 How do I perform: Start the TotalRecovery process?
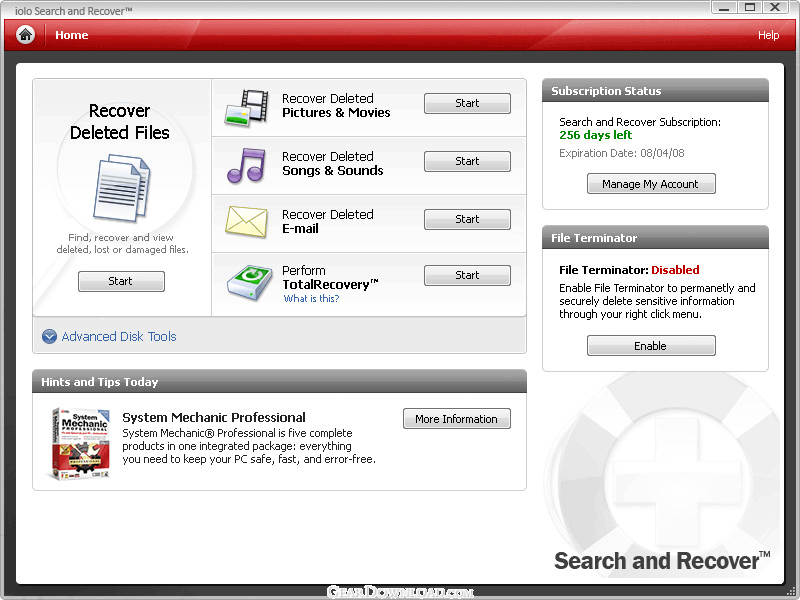467,276
